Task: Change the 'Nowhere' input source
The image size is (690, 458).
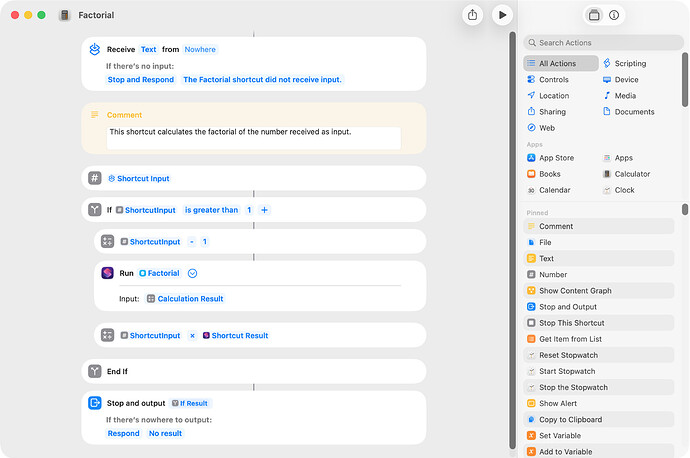Action: coord(200,49)
